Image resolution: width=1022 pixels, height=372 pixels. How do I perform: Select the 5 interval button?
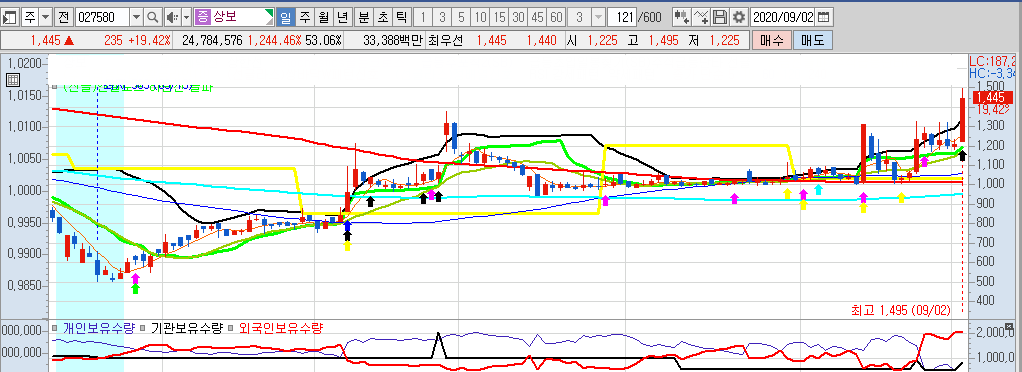pos(461,16)
